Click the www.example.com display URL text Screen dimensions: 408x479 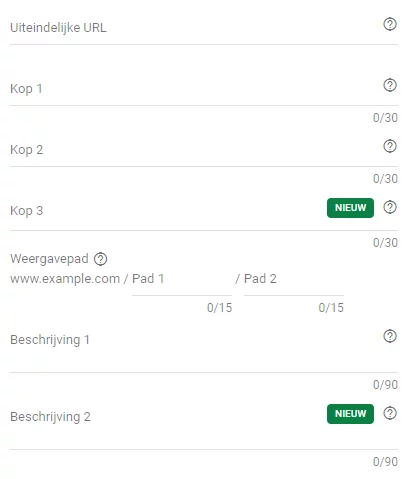(65, 279)
